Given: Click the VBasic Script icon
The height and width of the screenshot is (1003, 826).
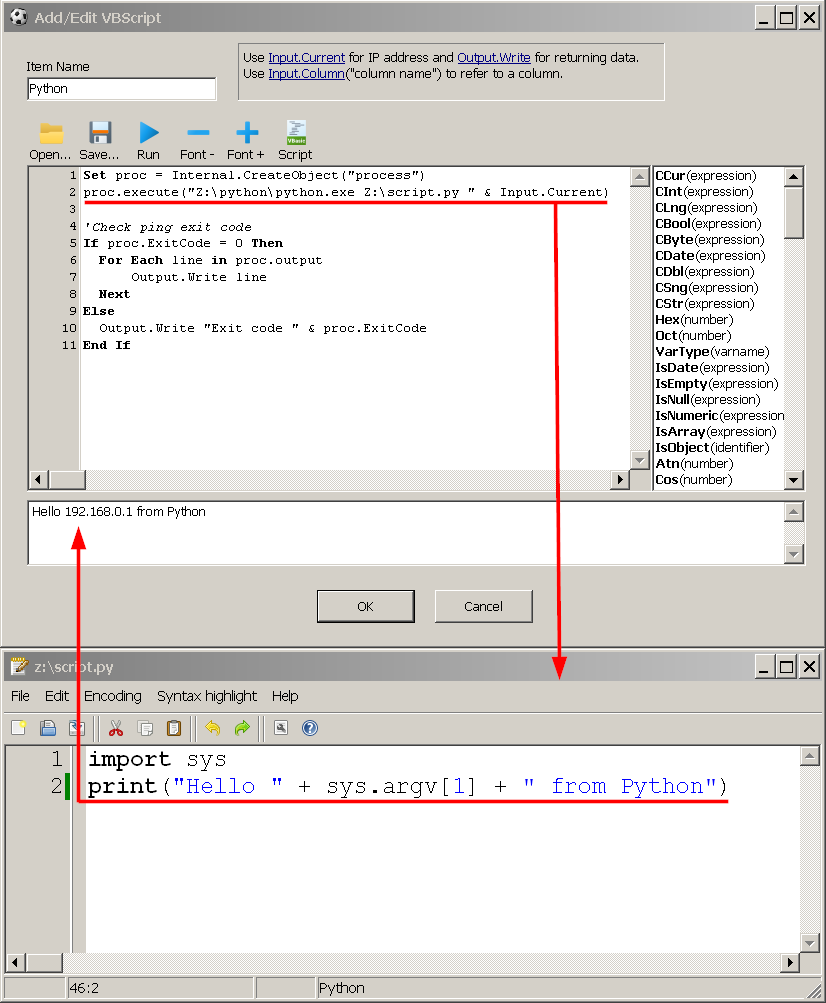Looking at the screenshot, I should (296, 132).
